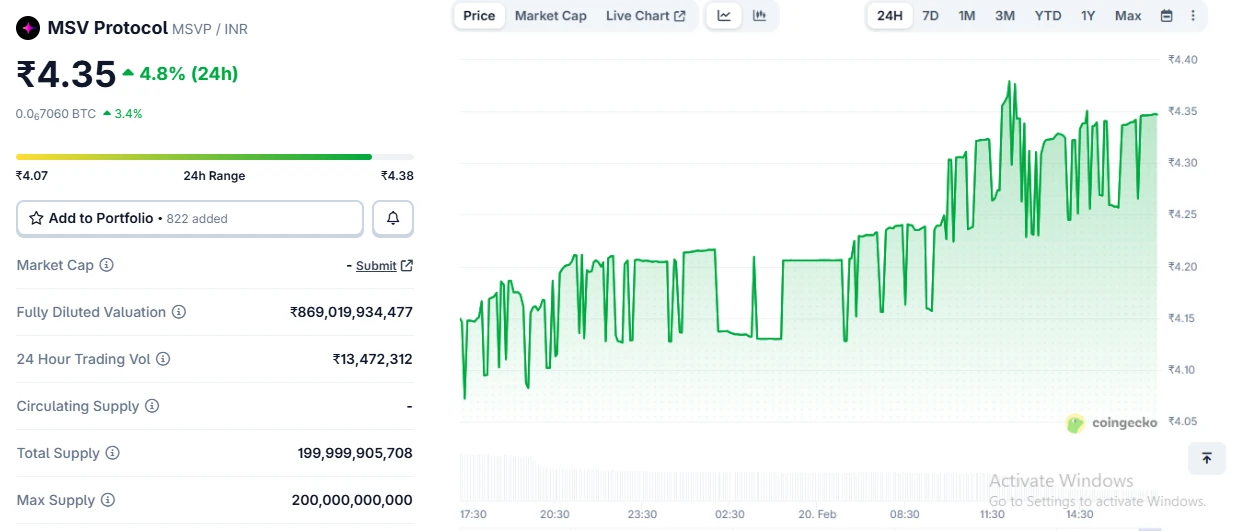Click the 17:30 x-axis label
Viewport: 1235px width, 531px height.
pos(473,514)
